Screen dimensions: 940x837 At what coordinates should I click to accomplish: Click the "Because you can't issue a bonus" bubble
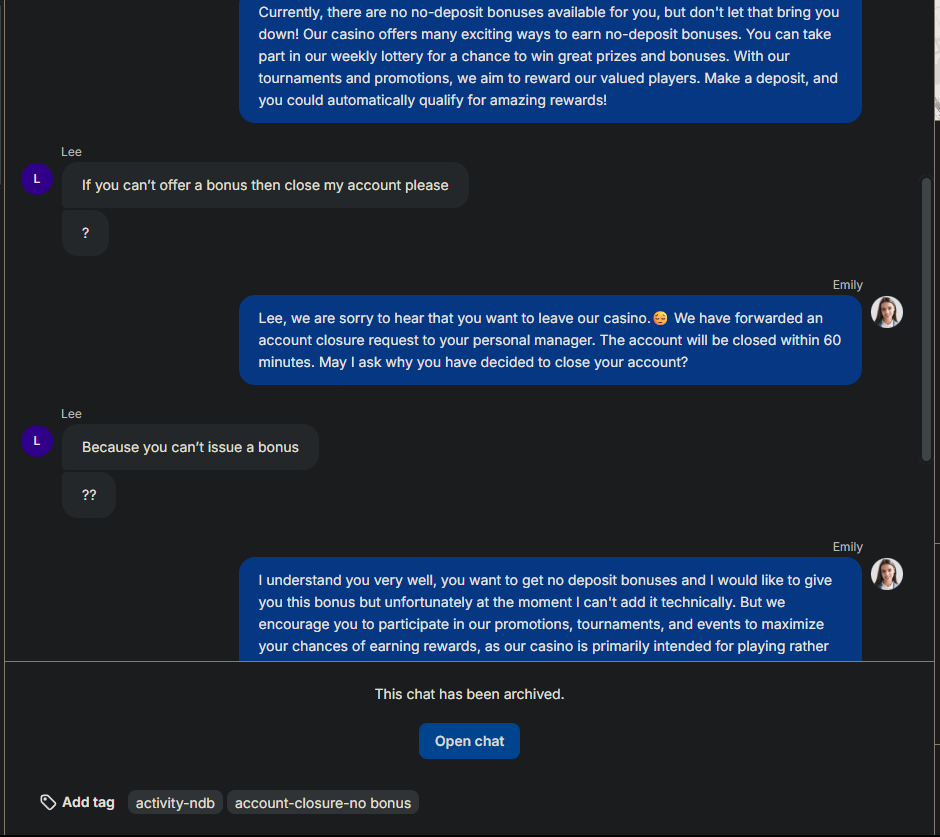coord(190,447)
